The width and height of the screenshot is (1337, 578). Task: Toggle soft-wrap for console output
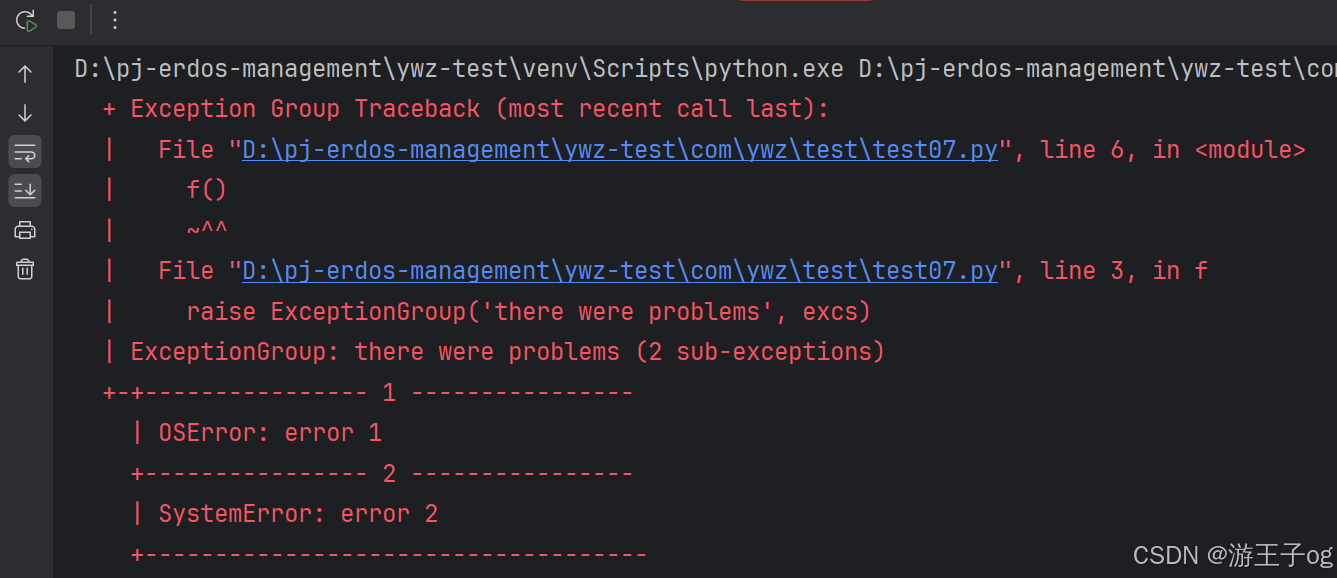tap(25, 152)
